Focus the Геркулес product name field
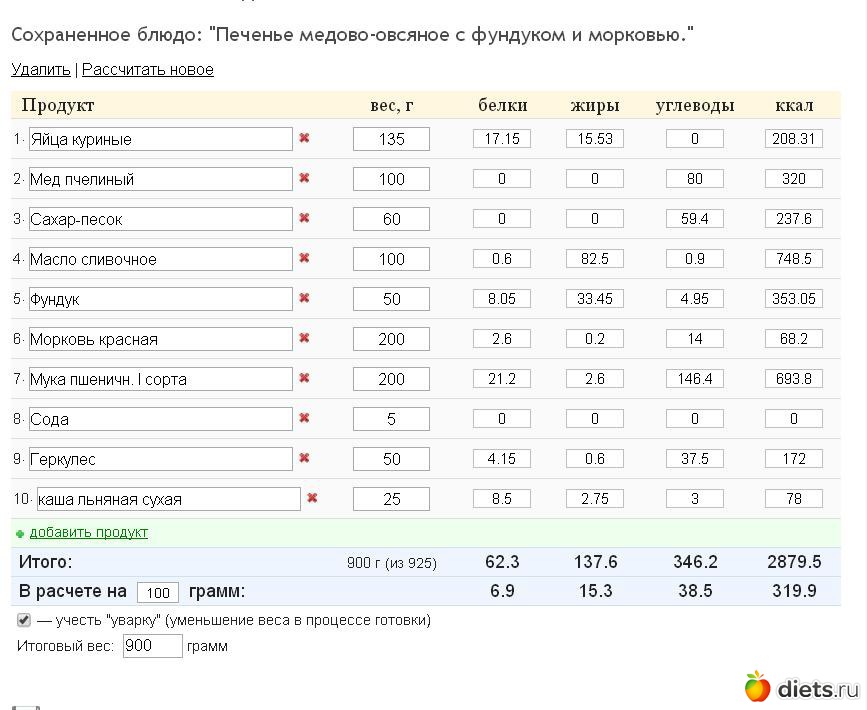 coord(160,459)
